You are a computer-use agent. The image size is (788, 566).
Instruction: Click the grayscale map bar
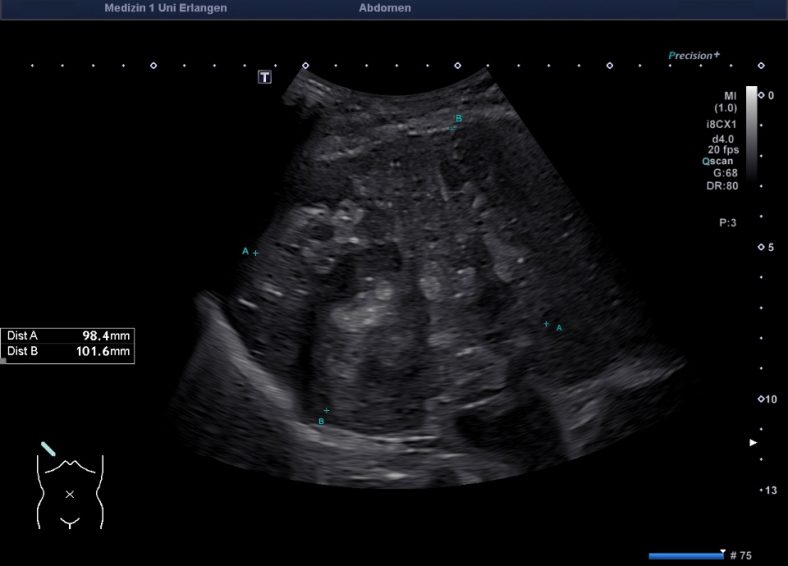click(751, 130)
